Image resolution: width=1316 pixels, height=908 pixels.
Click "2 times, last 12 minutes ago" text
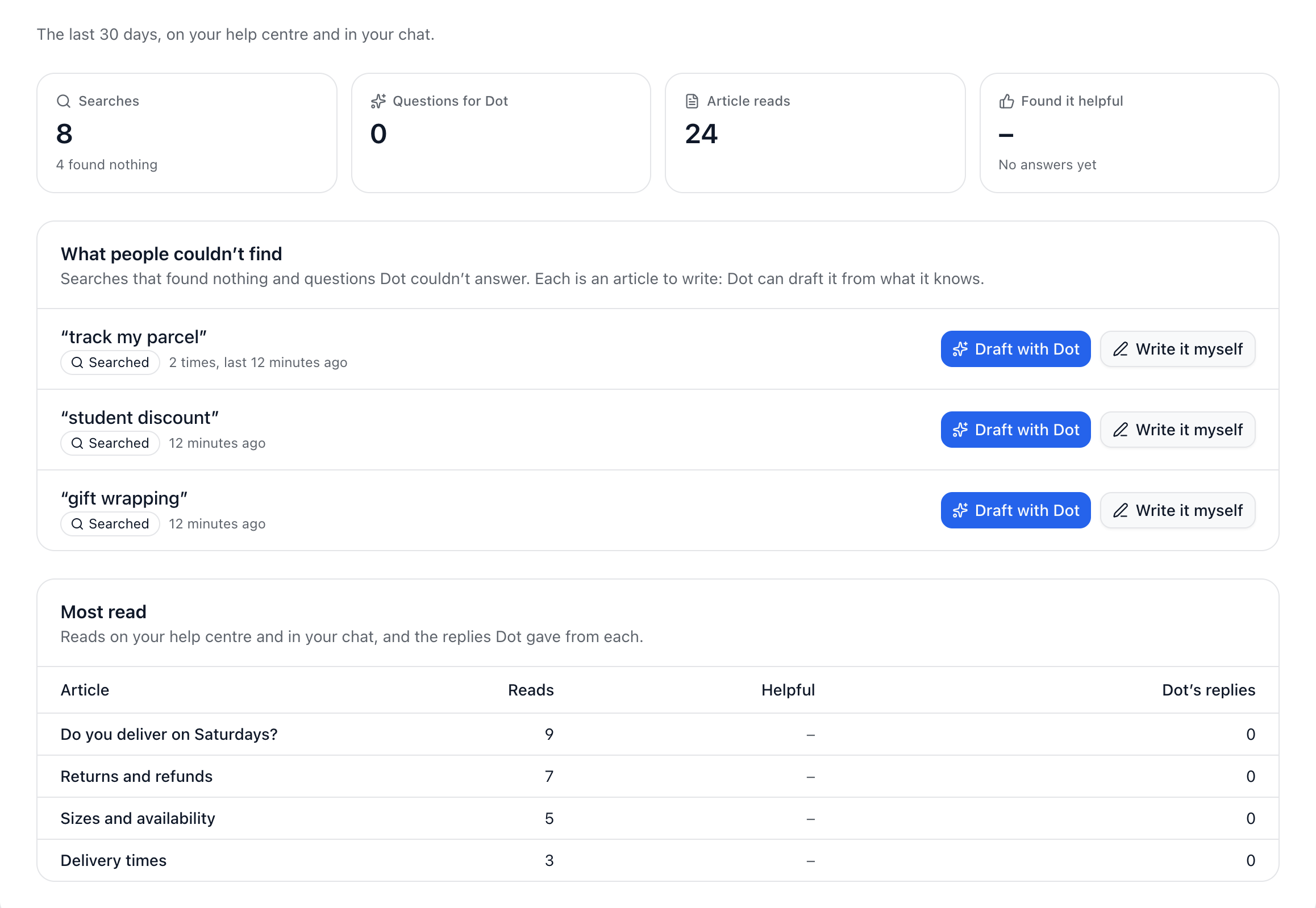[x=258, y=363]
